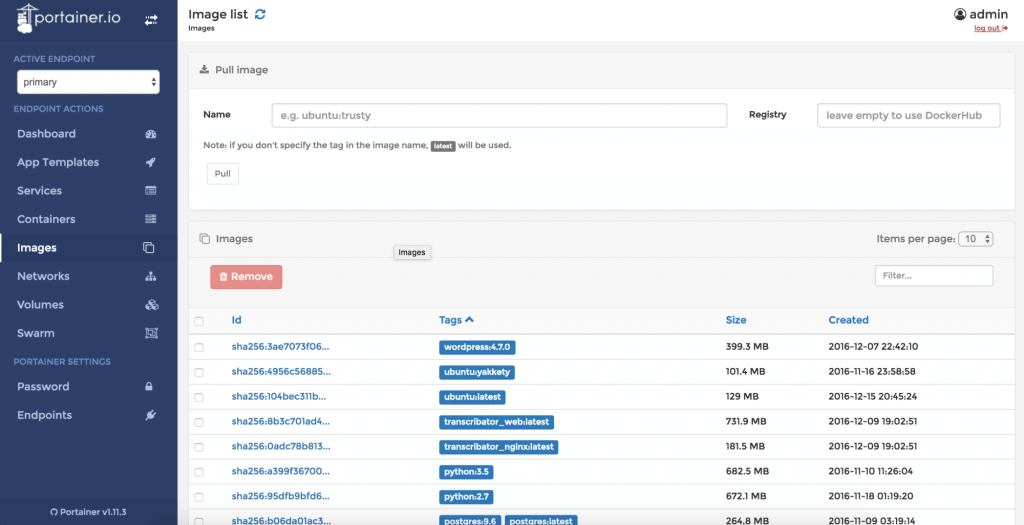Click the red Remove button
The height and width of the screenshot is (525, 1024).
246,277
